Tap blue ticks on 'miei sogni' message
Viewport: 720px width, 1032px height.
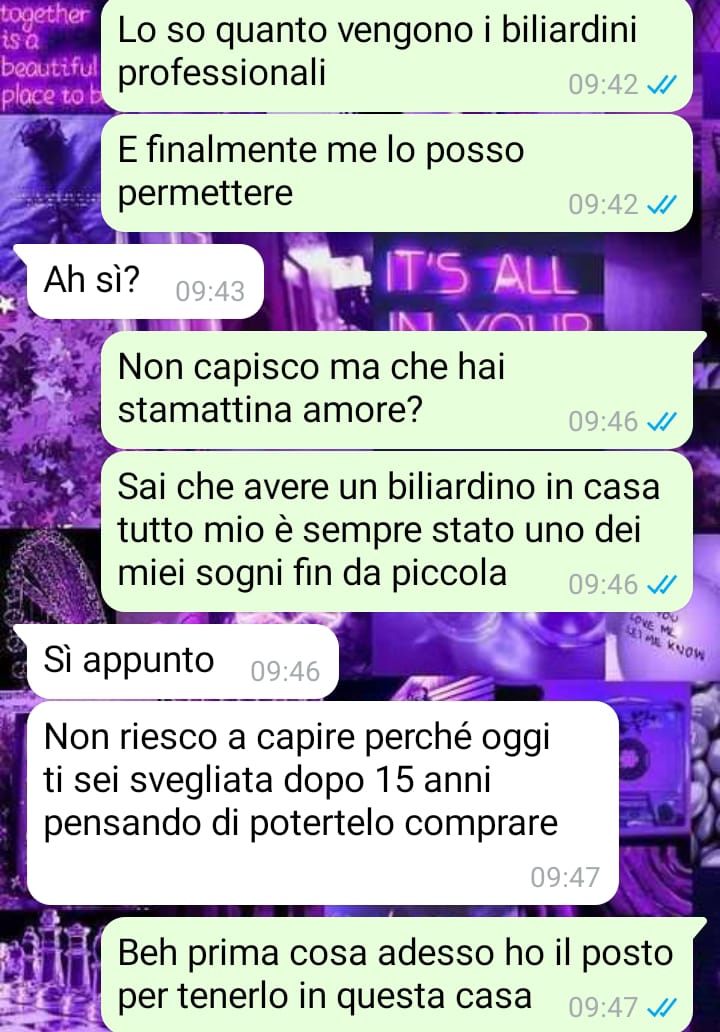(661, 584)
